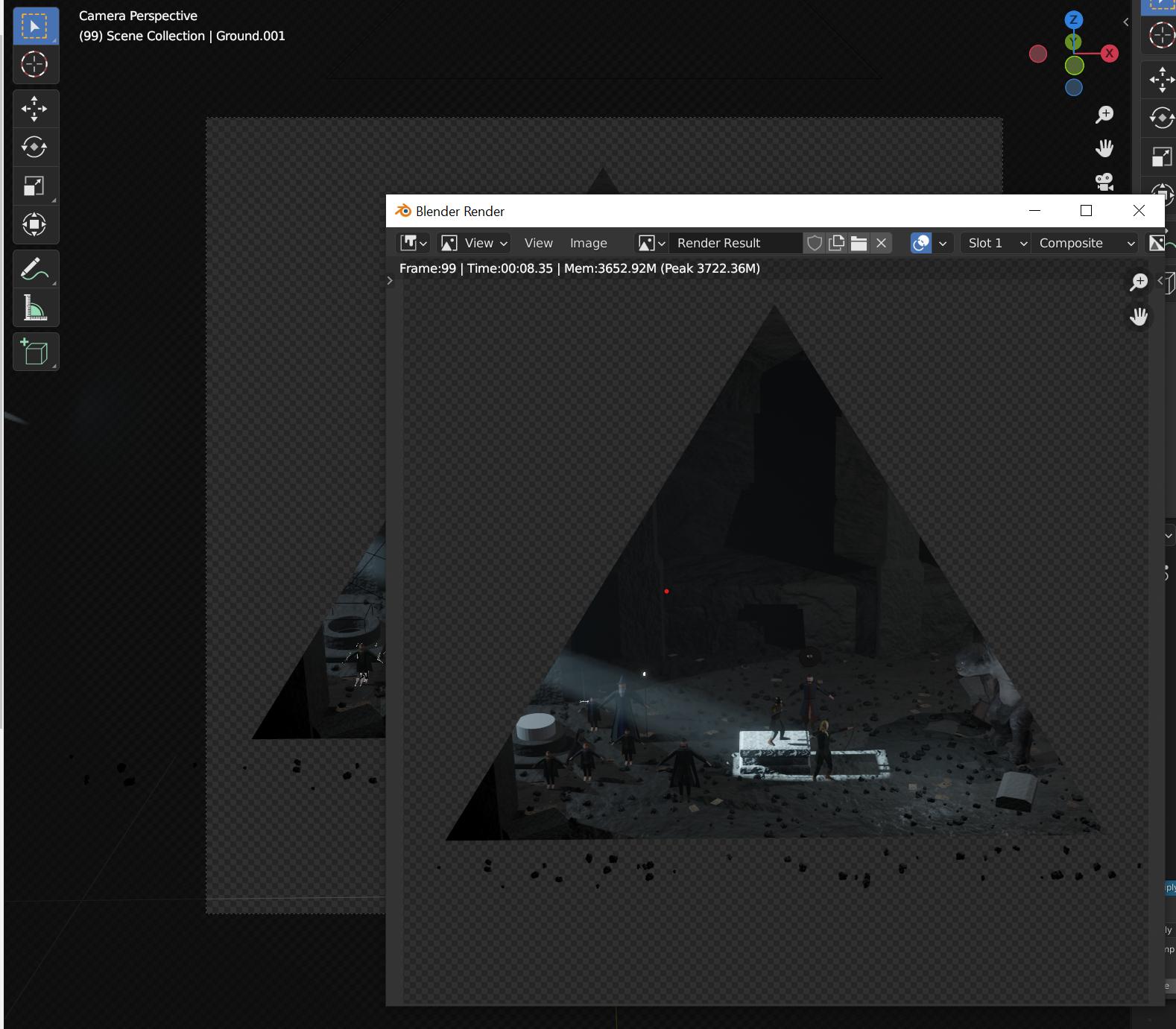The image size is (1176, 1029).
Task: Expand the render window toolbar arrow on left
Action: [x=390, y=281]
